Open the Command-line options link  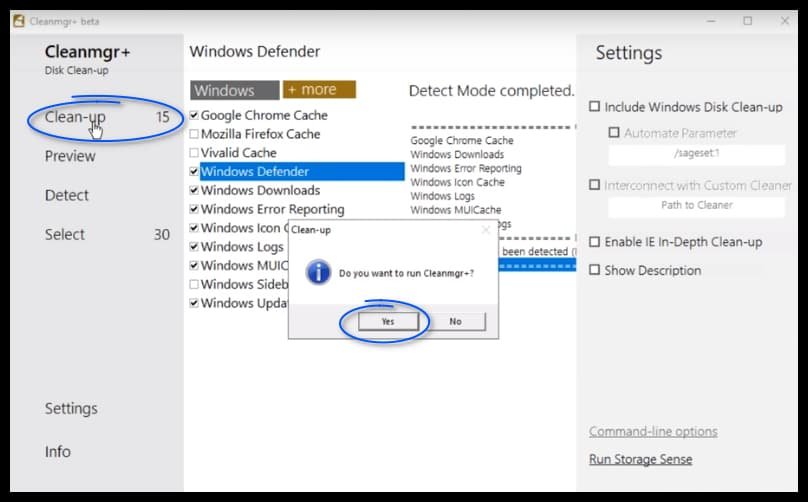[x=653, y=431]
